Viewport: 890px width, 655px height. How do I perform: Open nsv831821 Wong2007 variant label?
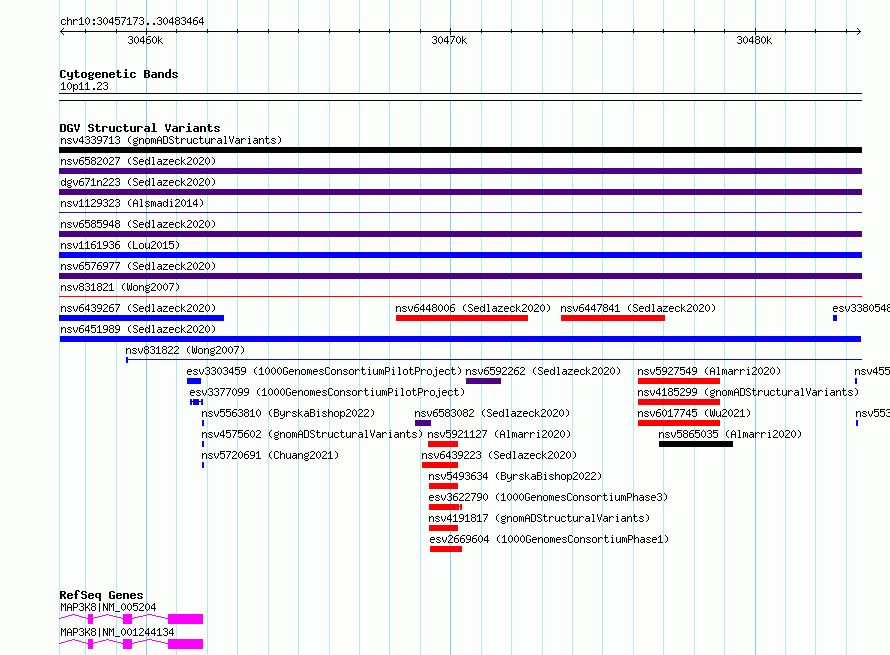(120, 287)
